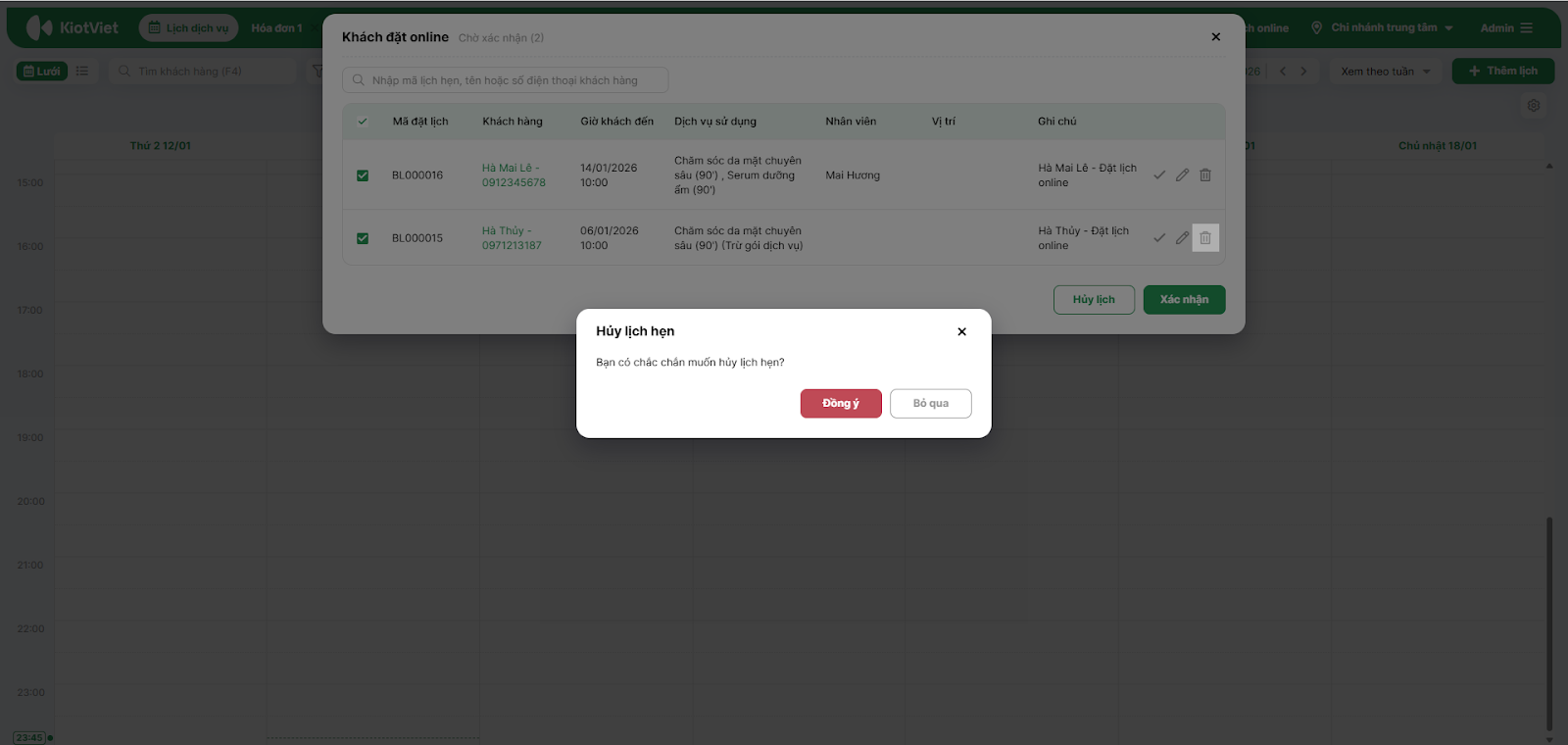Toggle the select-all checkbox in table header
Image resolution: width=1568 pixels, height=745 pixels.
[x=363, y=122]
